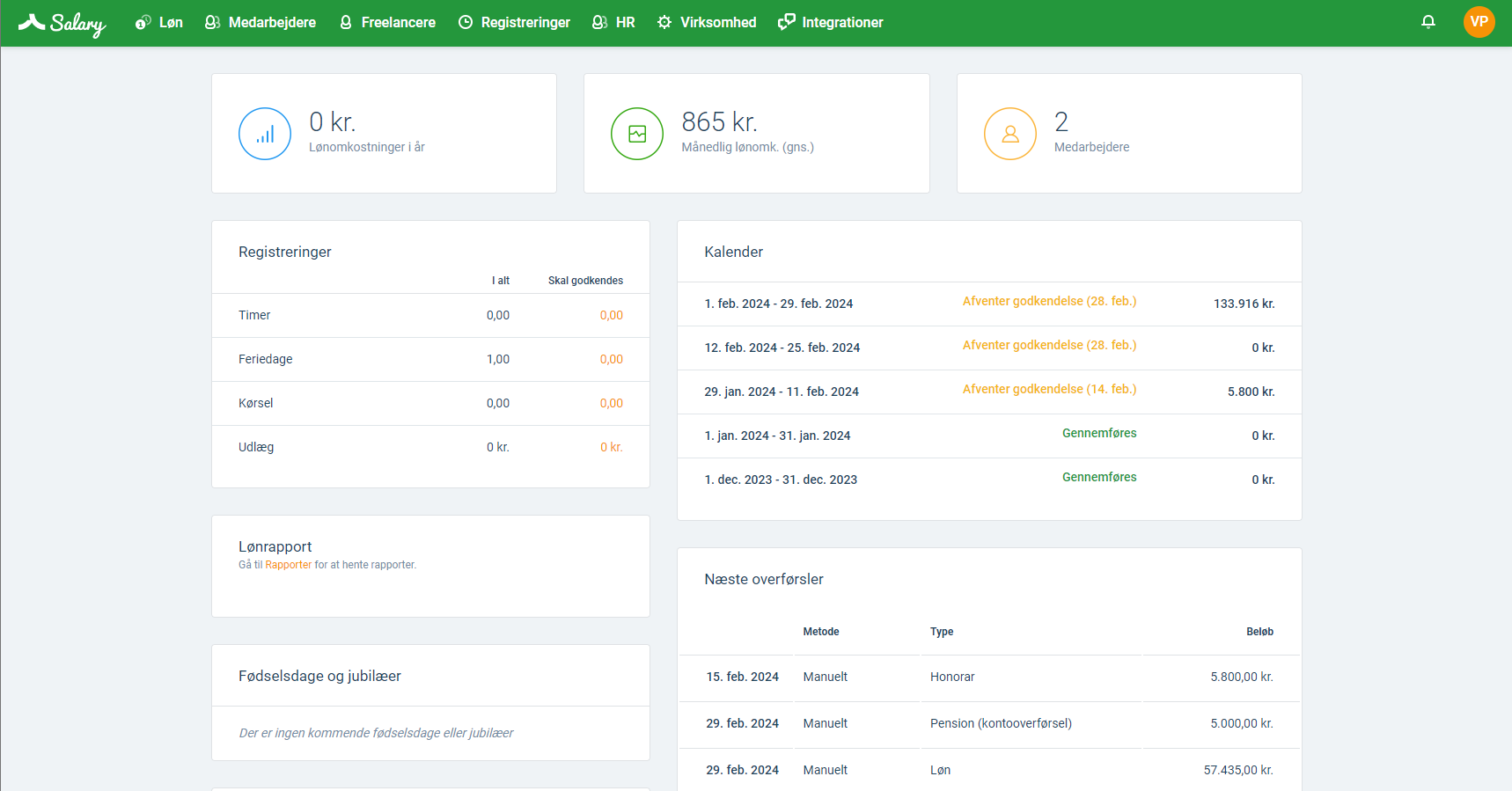Click 'Gennemføres' for January 2024 period
The image size is (1512, 791).
tap(1099, 433)
